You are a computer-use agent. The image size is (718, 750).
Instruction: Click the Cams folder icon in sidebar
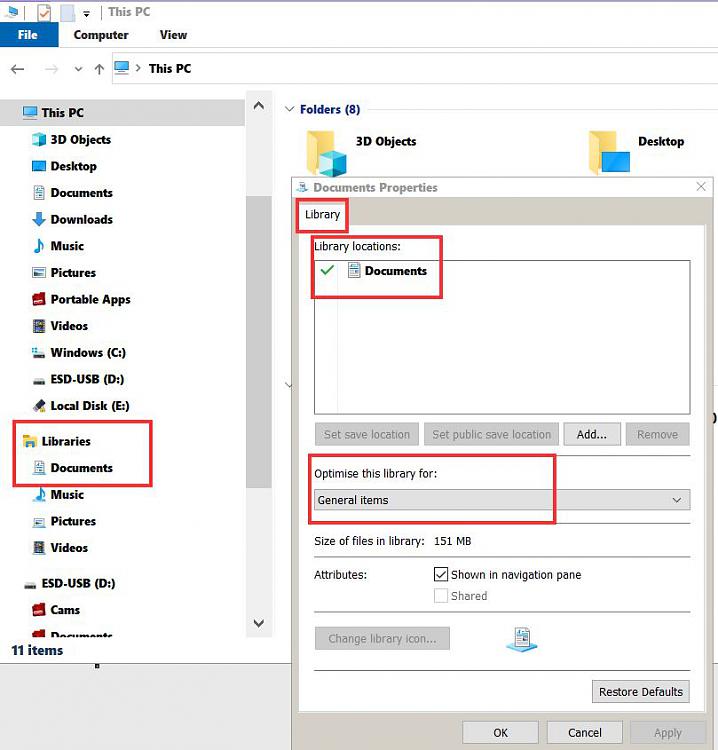coord(39,610)
